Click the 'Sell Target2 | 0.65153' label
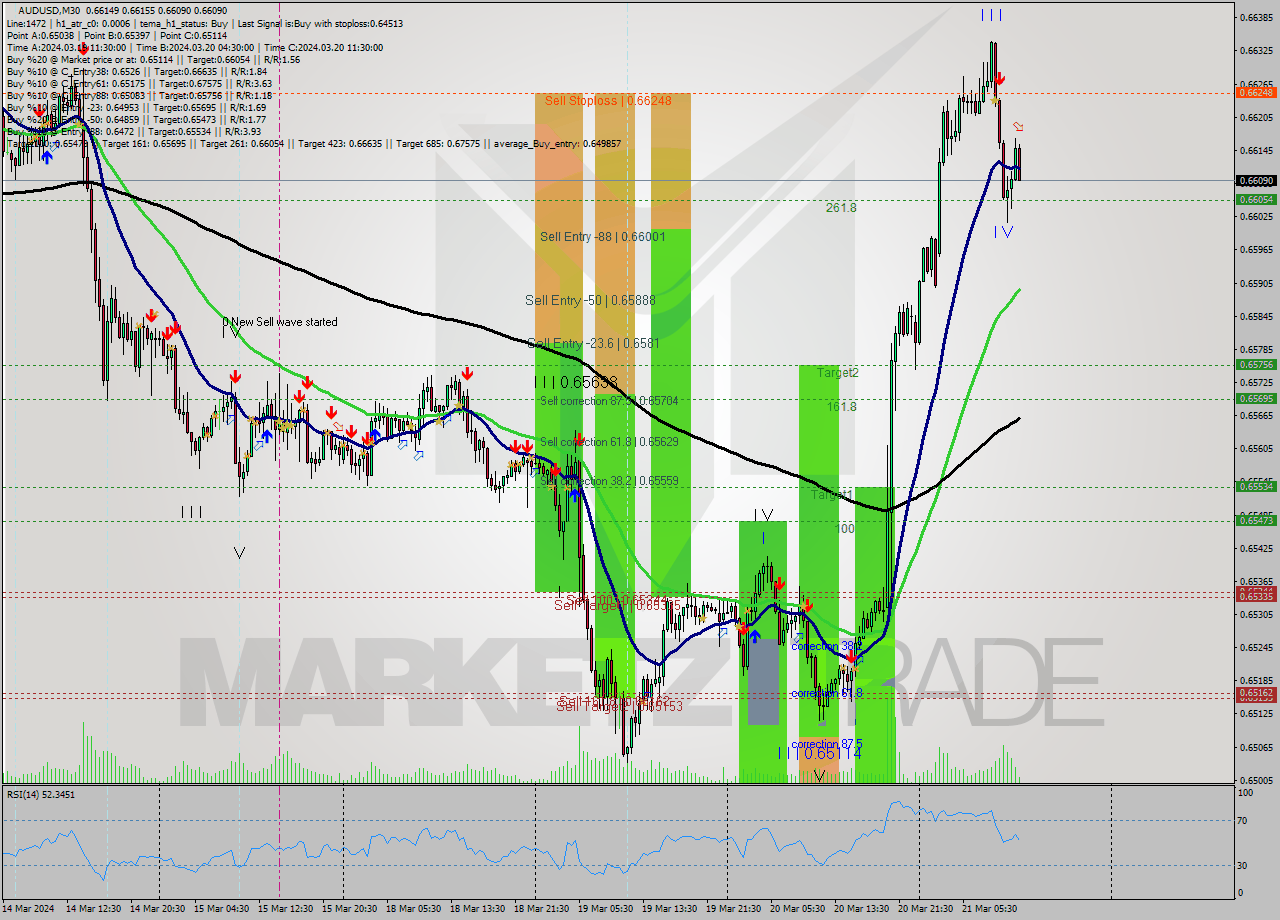Viewport: 1280px width, 920px height. (x=620, y=706)
